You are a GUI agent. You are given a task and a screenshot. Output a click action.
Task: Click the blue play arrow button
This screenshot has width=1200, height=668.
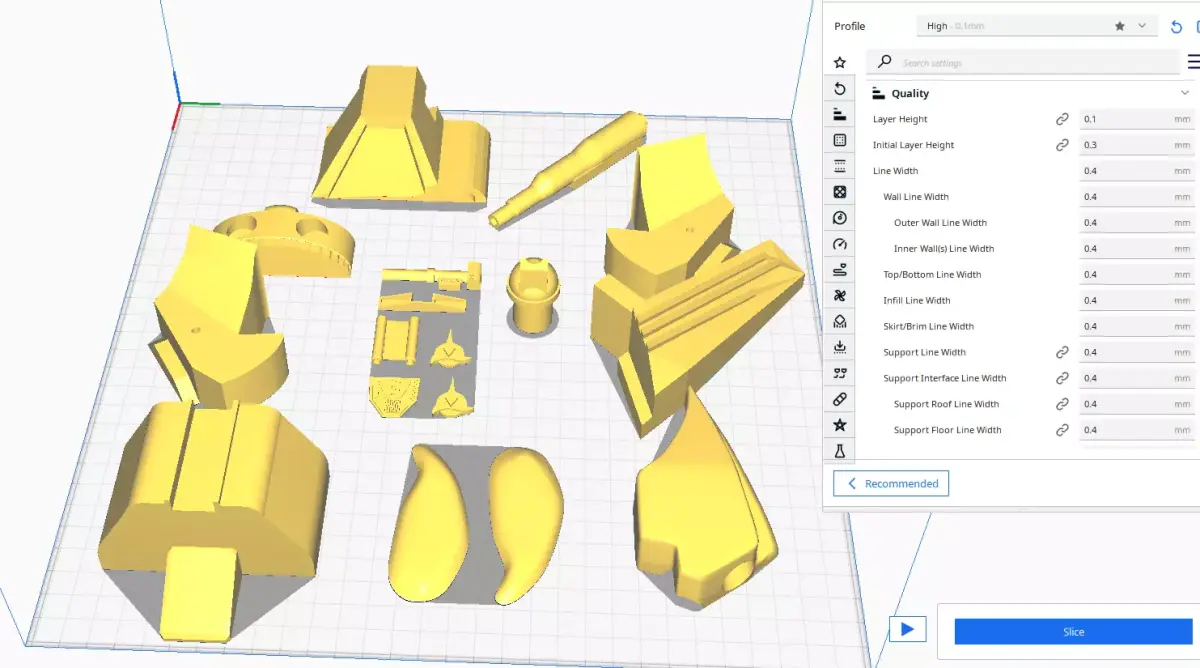(x=907, y=629)
